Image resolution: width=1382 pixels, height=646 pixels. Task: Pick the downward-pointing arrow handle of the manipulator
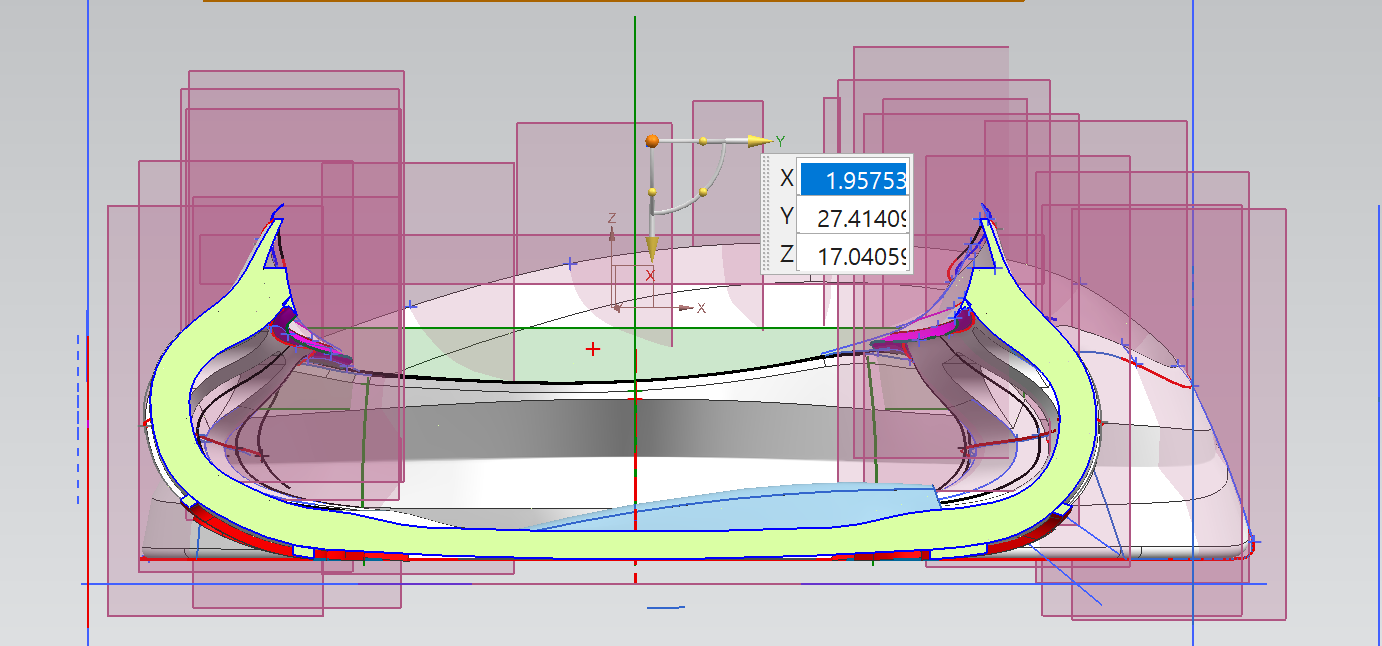pyautogui.click(x=651, y=249)
